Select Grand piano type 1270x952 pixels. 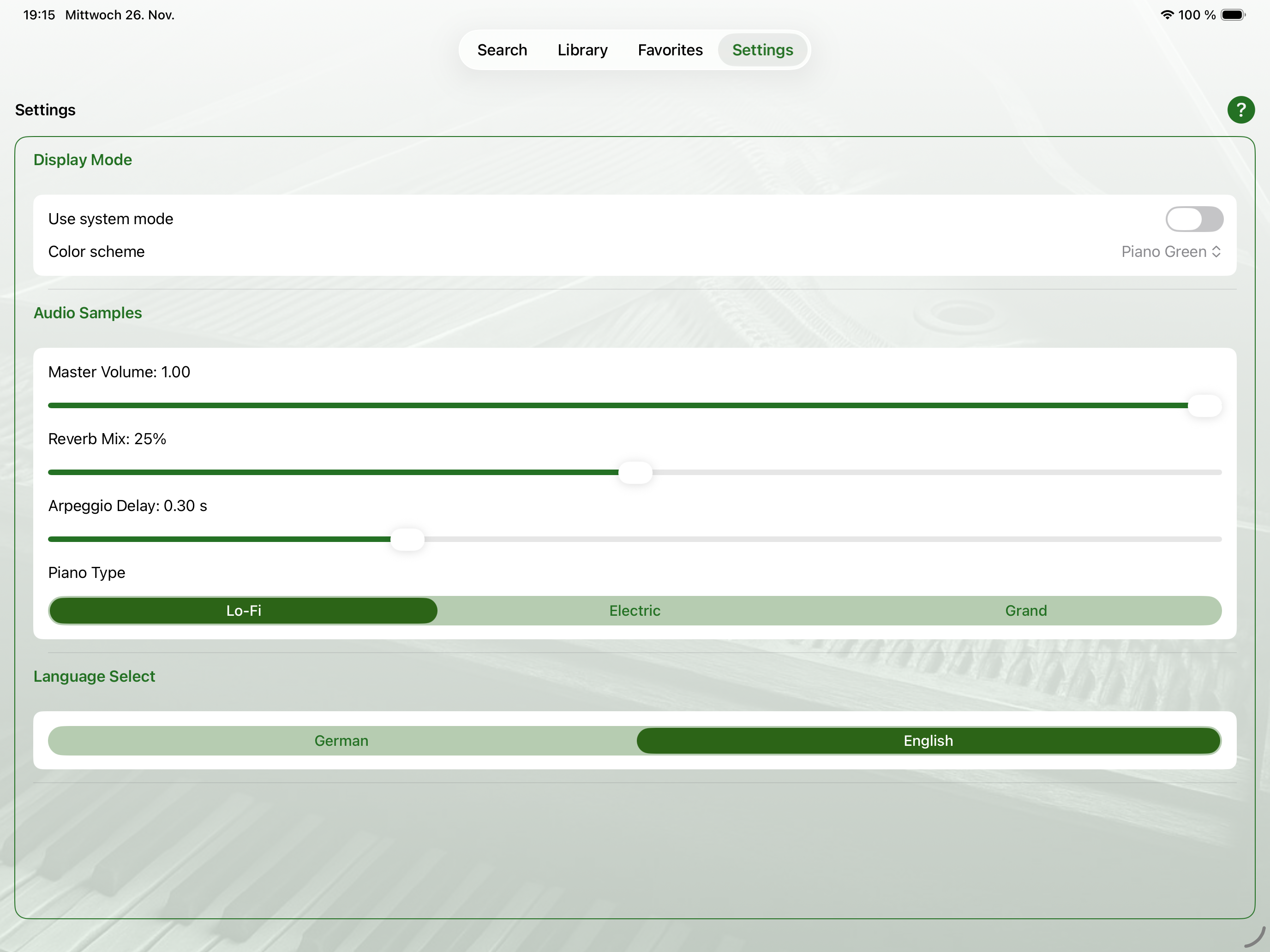point(1026,611)
